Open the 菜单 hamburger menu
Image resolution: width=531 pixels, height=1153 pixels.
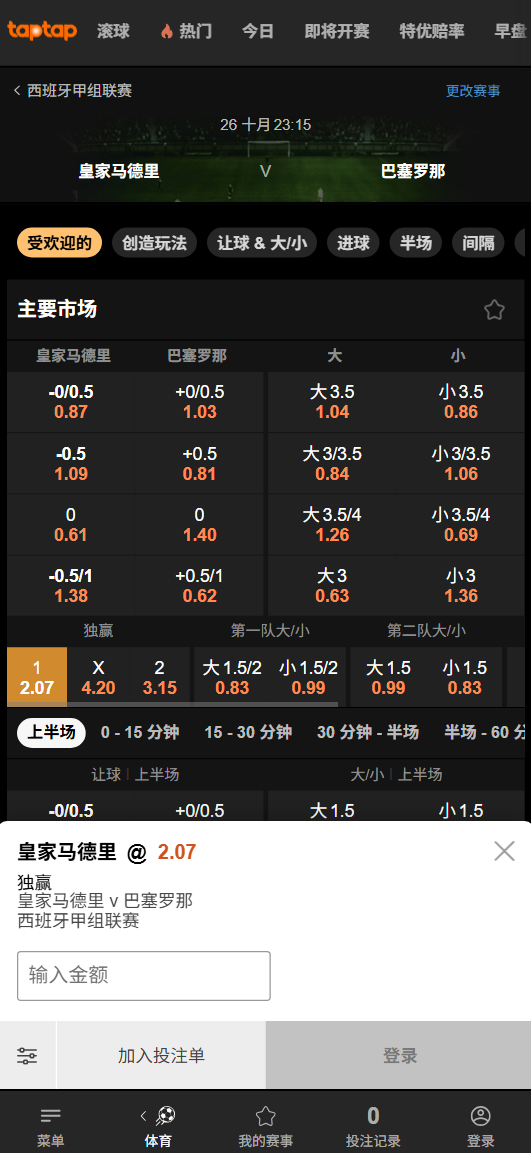[51, 1127]
